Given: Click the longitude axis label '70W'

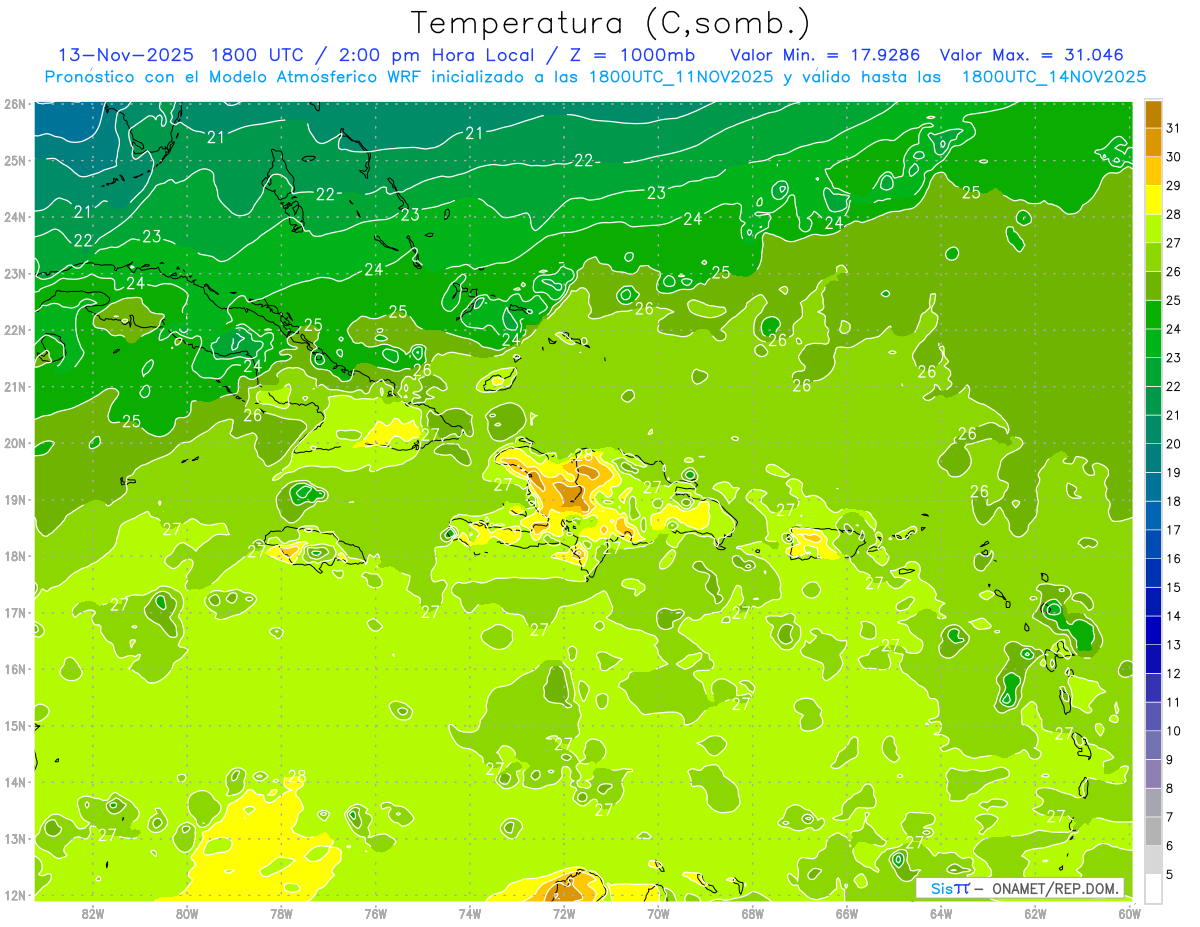Looking at the screenshot, I should (x=658, y=913).
